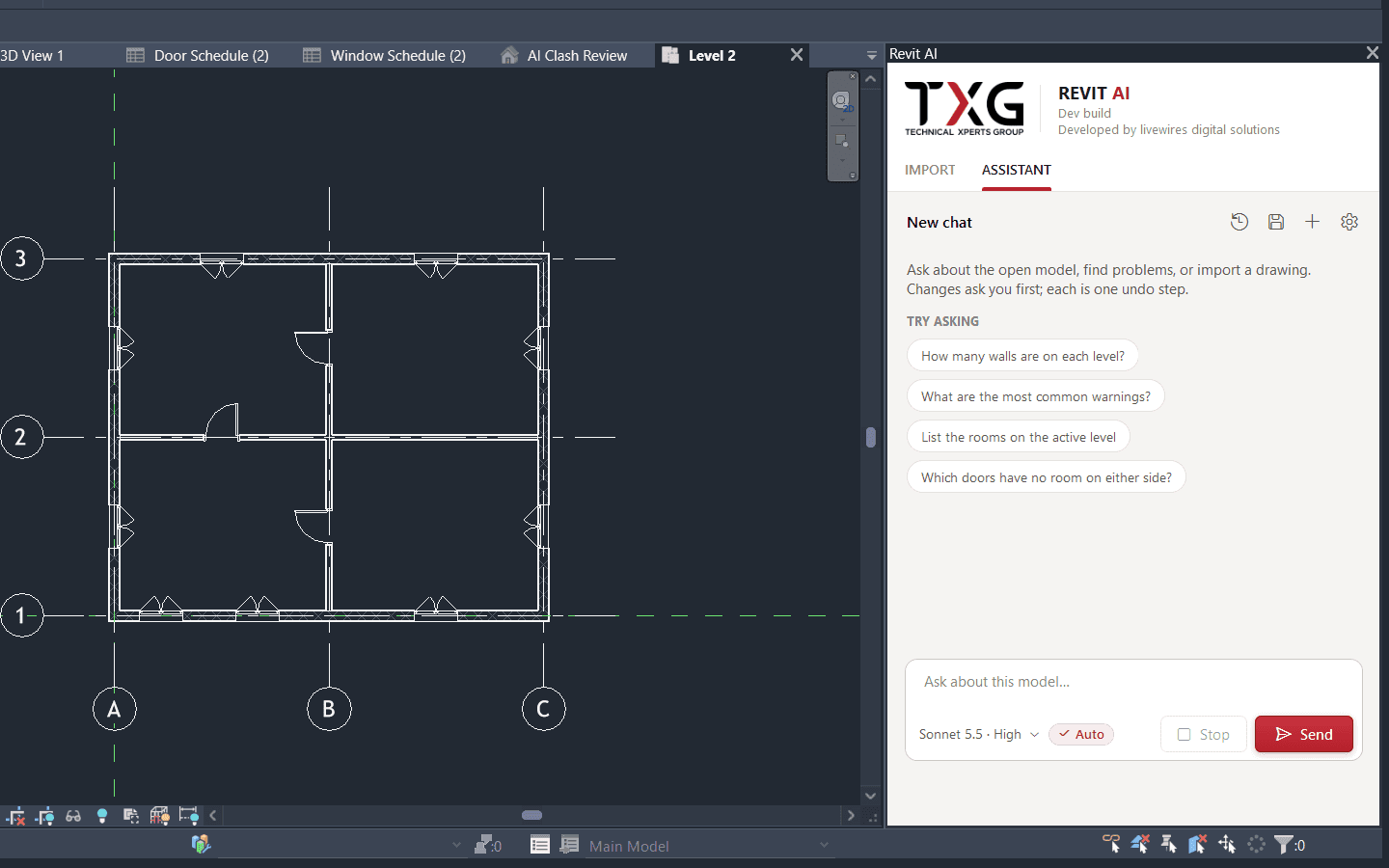
Task: Toggle the Show Crop Region icon
Action: (44, 816)
